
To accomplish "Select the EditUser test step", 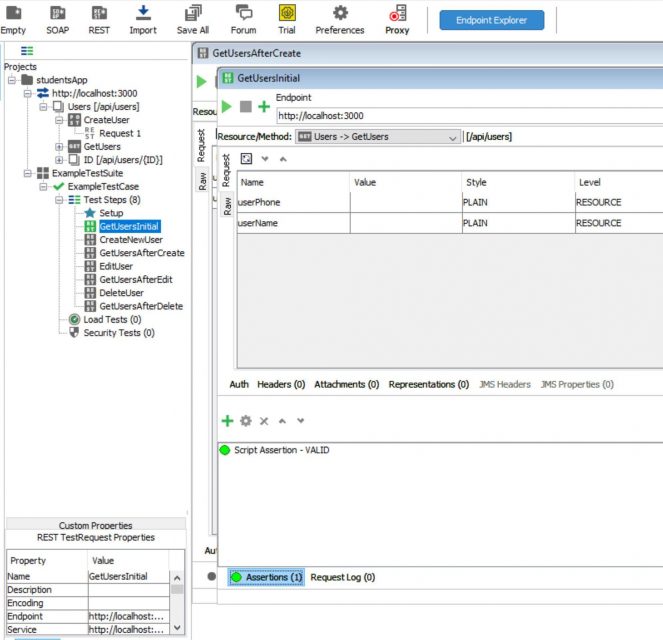I will [x=116, y=266].
